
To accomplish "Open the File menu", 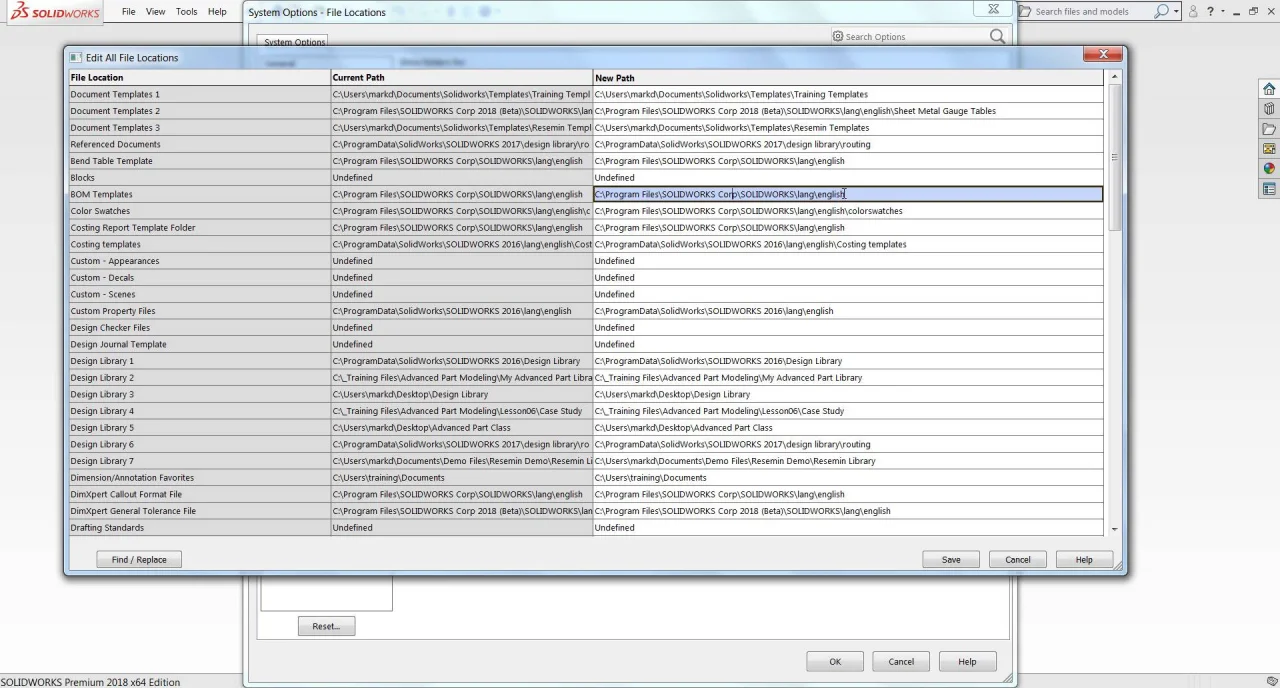I will (129, 12).
